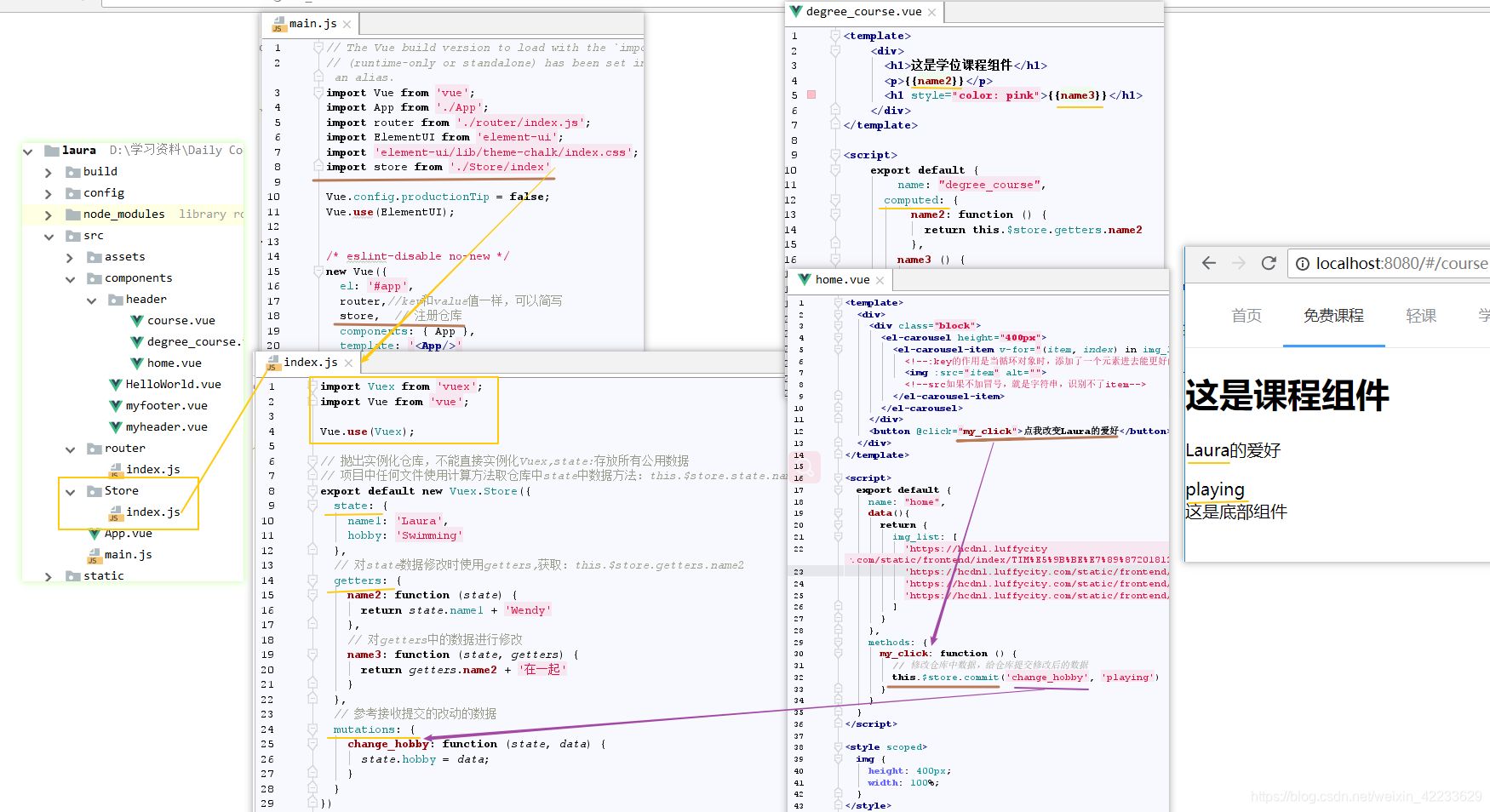1490x812 pixels.
Task: Close the degree_course.vue tab
Action: pos(932,12)
